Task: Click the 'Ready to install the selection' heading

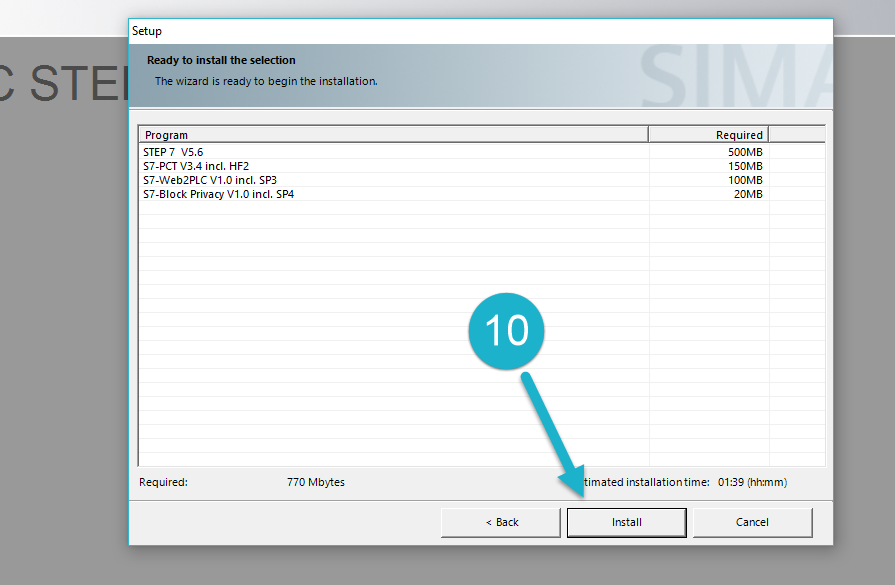Action: point(221,60)
